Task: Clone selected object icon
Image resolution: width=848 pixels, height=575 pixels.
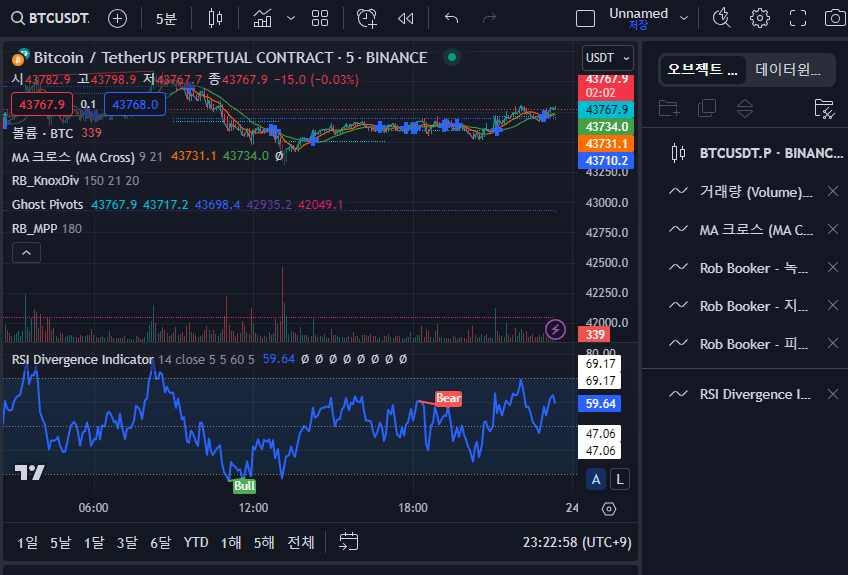Action: pos(707,108)
